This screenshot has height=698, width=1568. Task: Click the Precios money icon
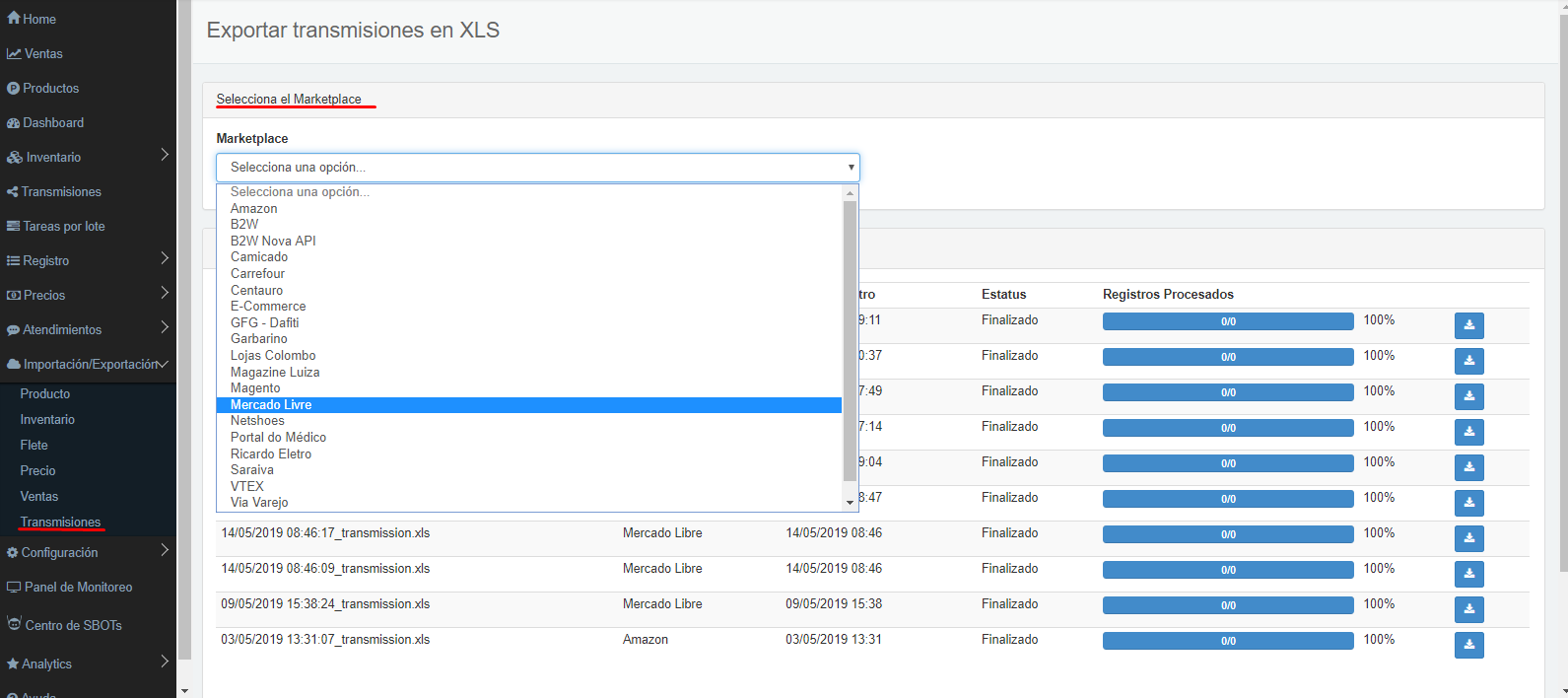[x=14, y=295]
